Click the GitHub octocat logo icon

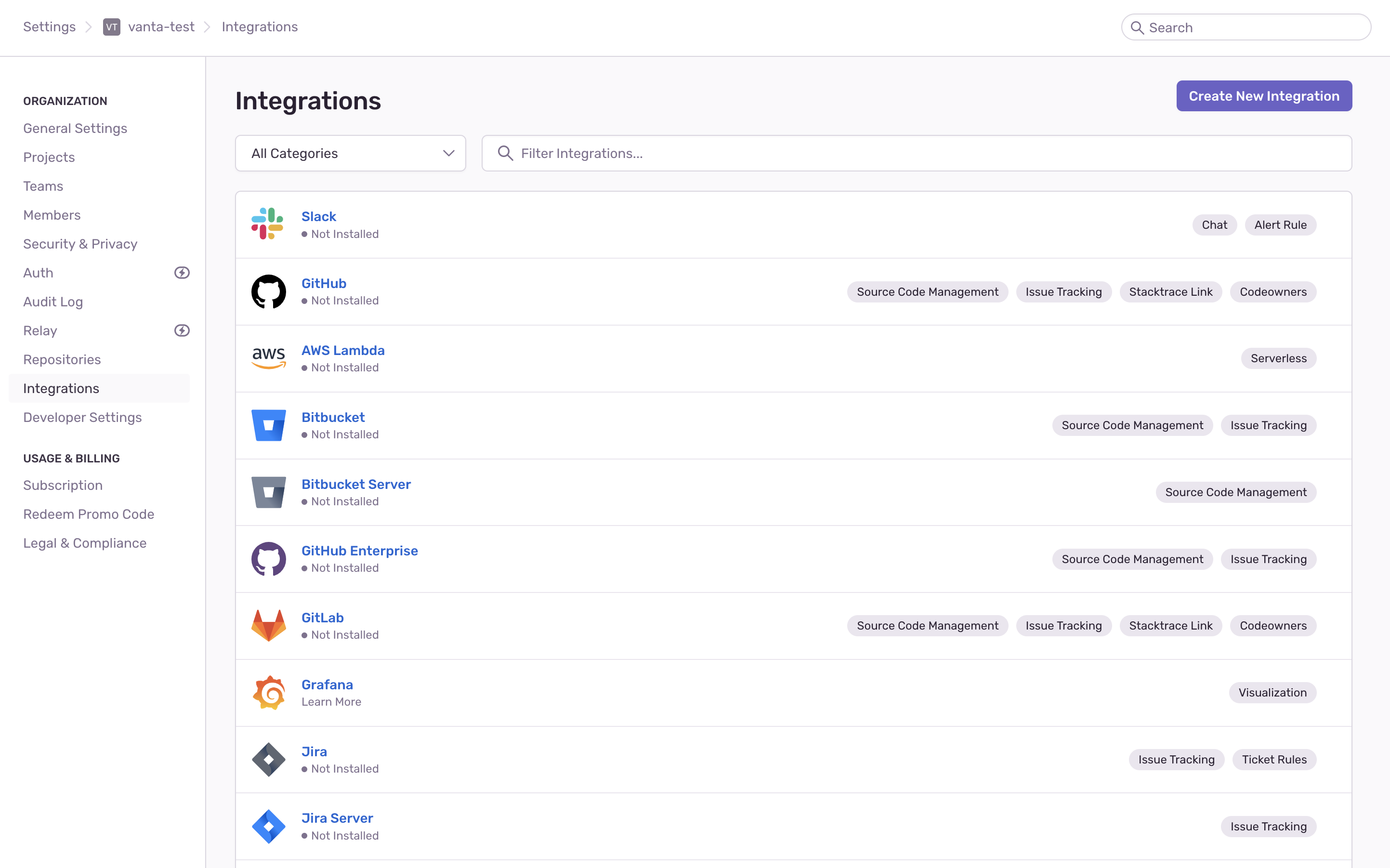(268, 291)
